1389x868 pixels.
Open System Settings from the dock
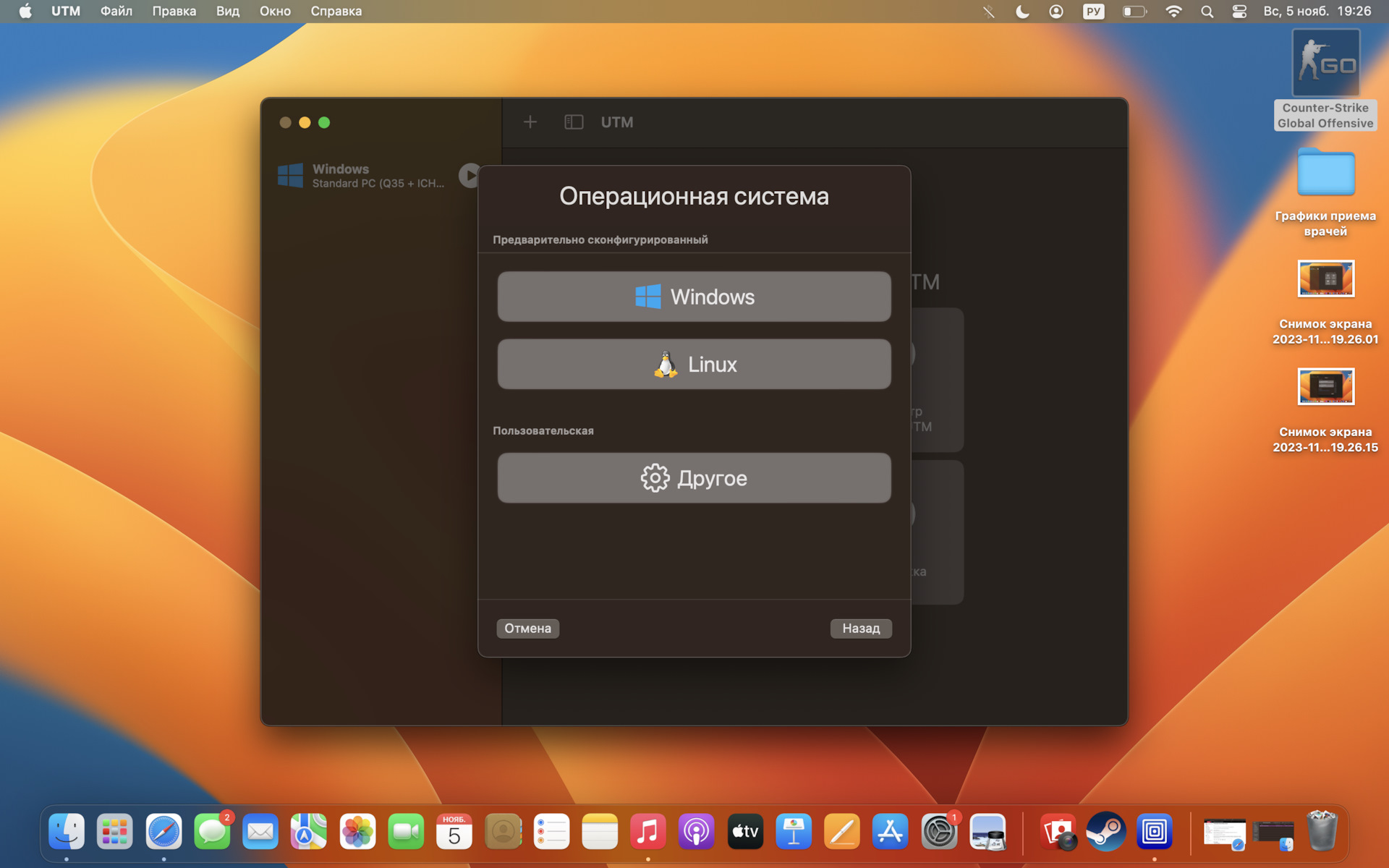(x=938, y=832)
